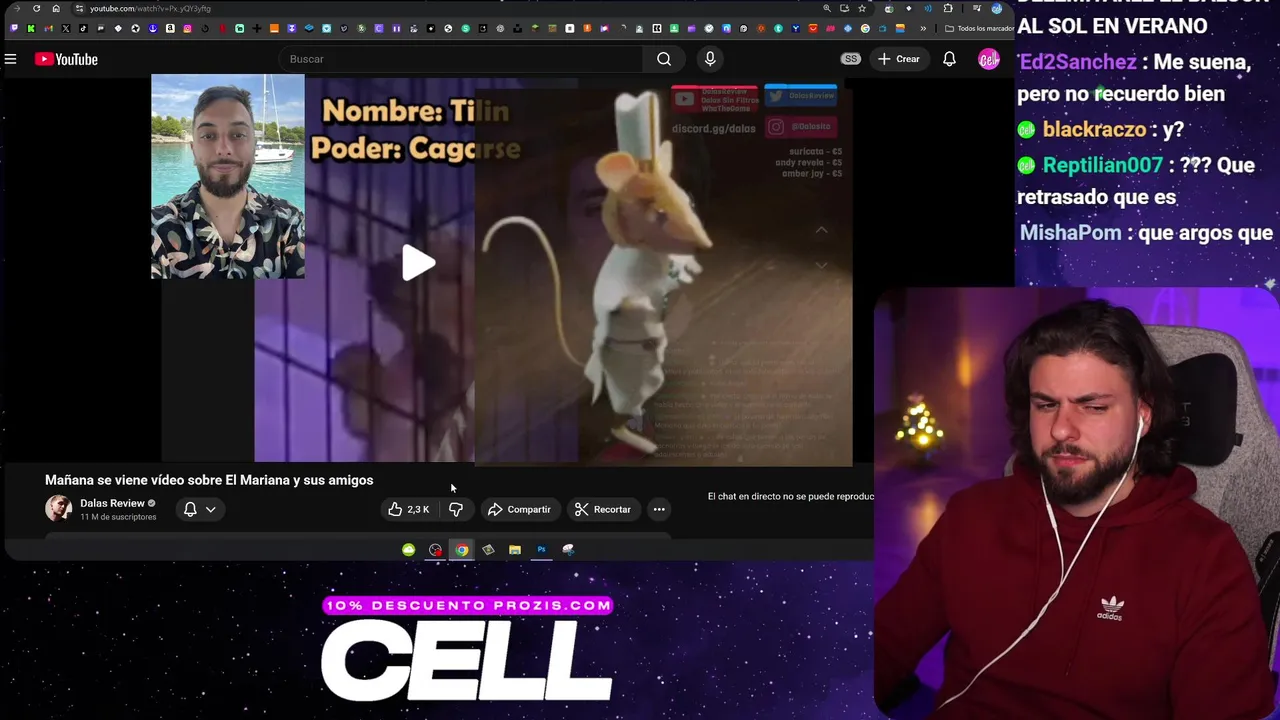Open 'Todos los marcadores' bookmarks folder

tap(979, 28)
